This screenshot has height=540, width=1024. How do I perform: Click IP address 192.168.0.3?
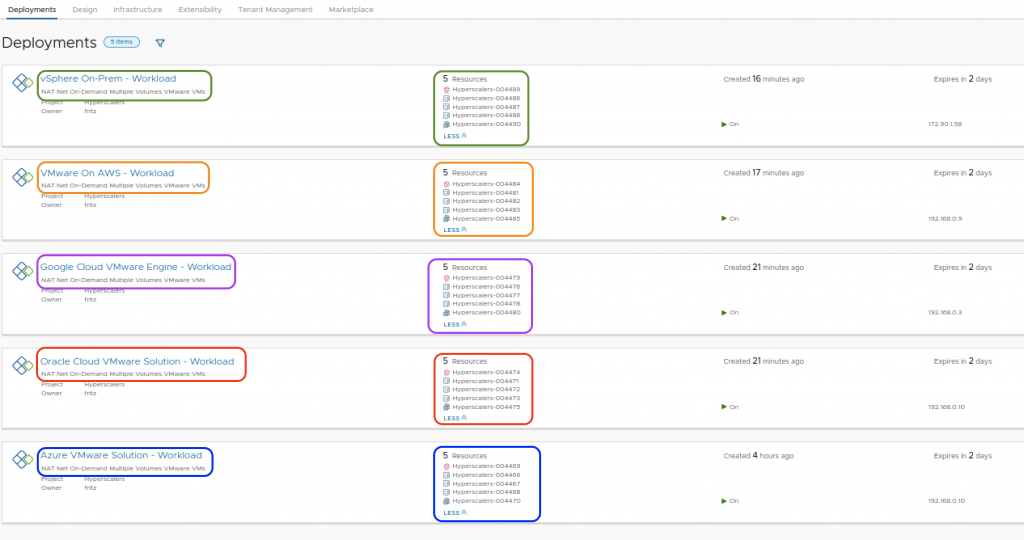click(x=945, y=312)
